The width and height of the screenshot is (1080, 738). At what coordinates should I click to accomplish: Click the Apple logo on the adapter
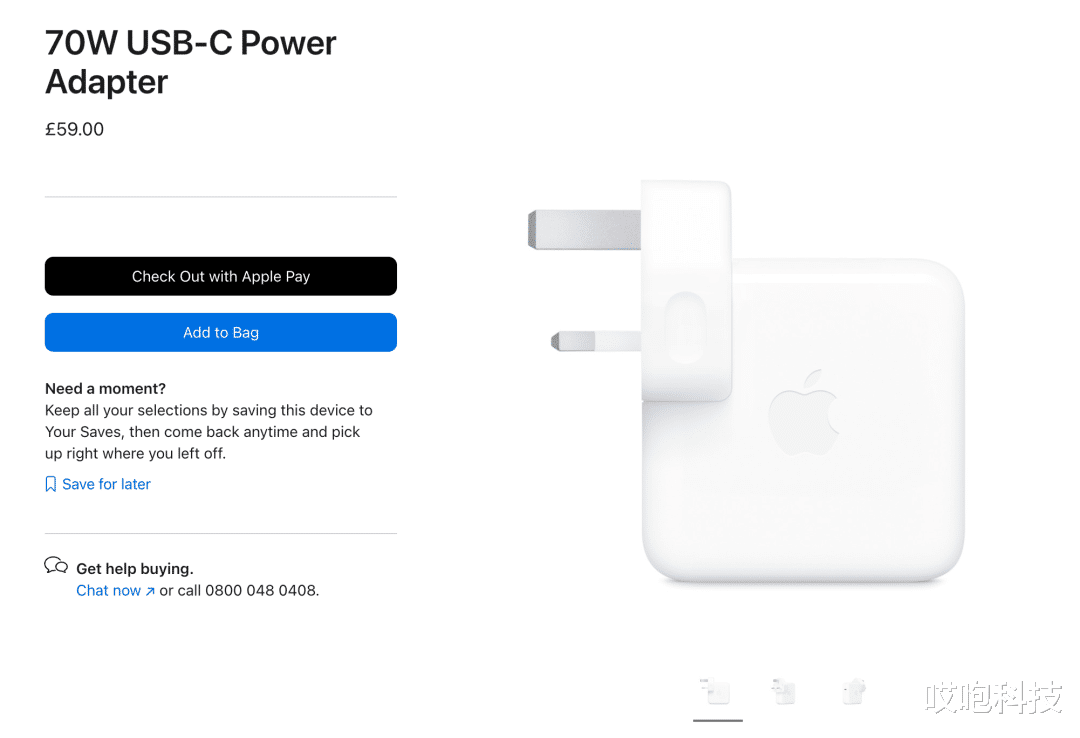point(804,412)
